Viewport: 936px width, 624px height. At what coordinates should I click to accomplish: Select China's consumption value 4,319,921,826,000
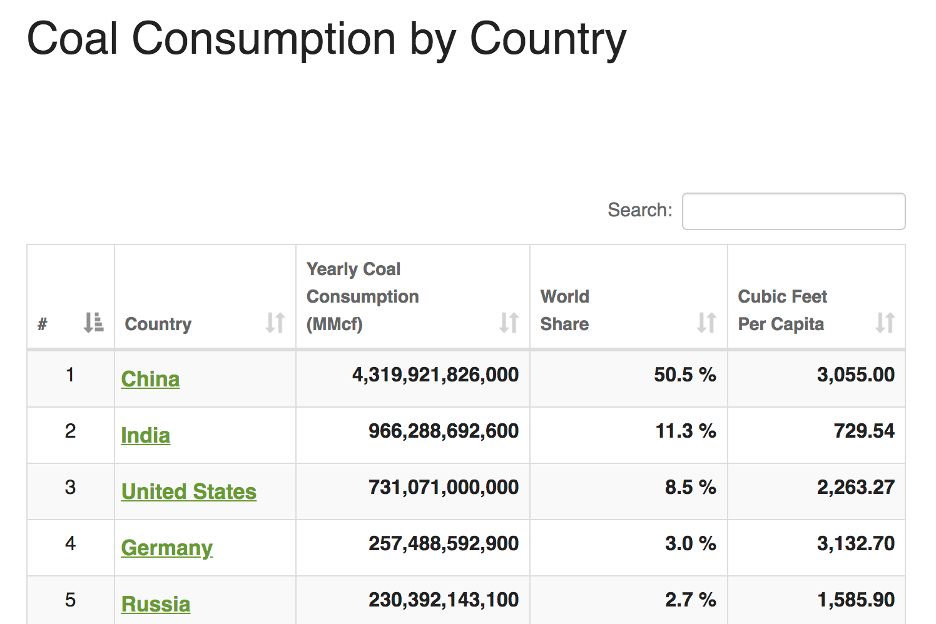pos(435,374)
